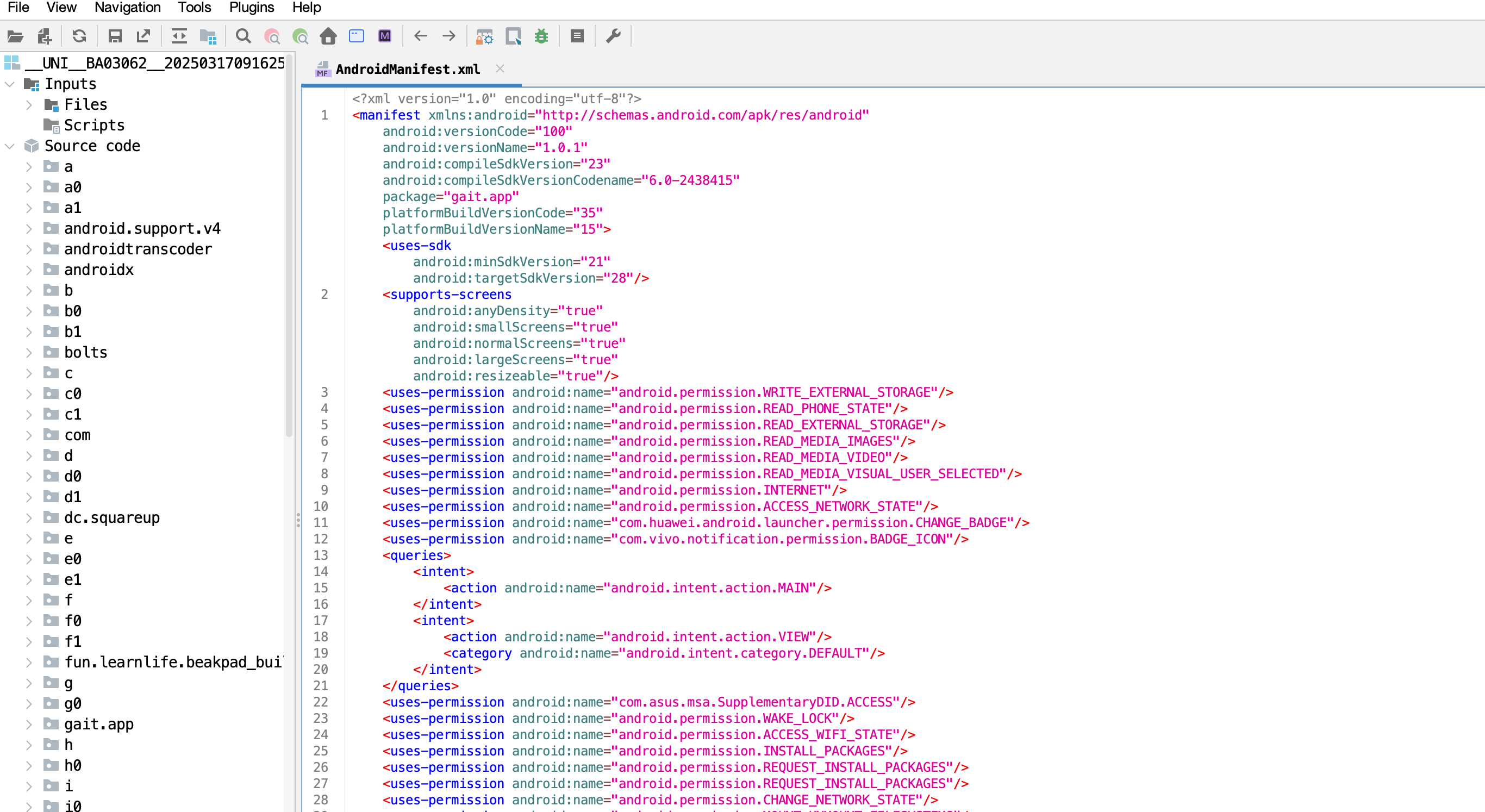1485x812 pixels.
Task: Click the add files toolbar icon
Action: [x=45, y=36]
